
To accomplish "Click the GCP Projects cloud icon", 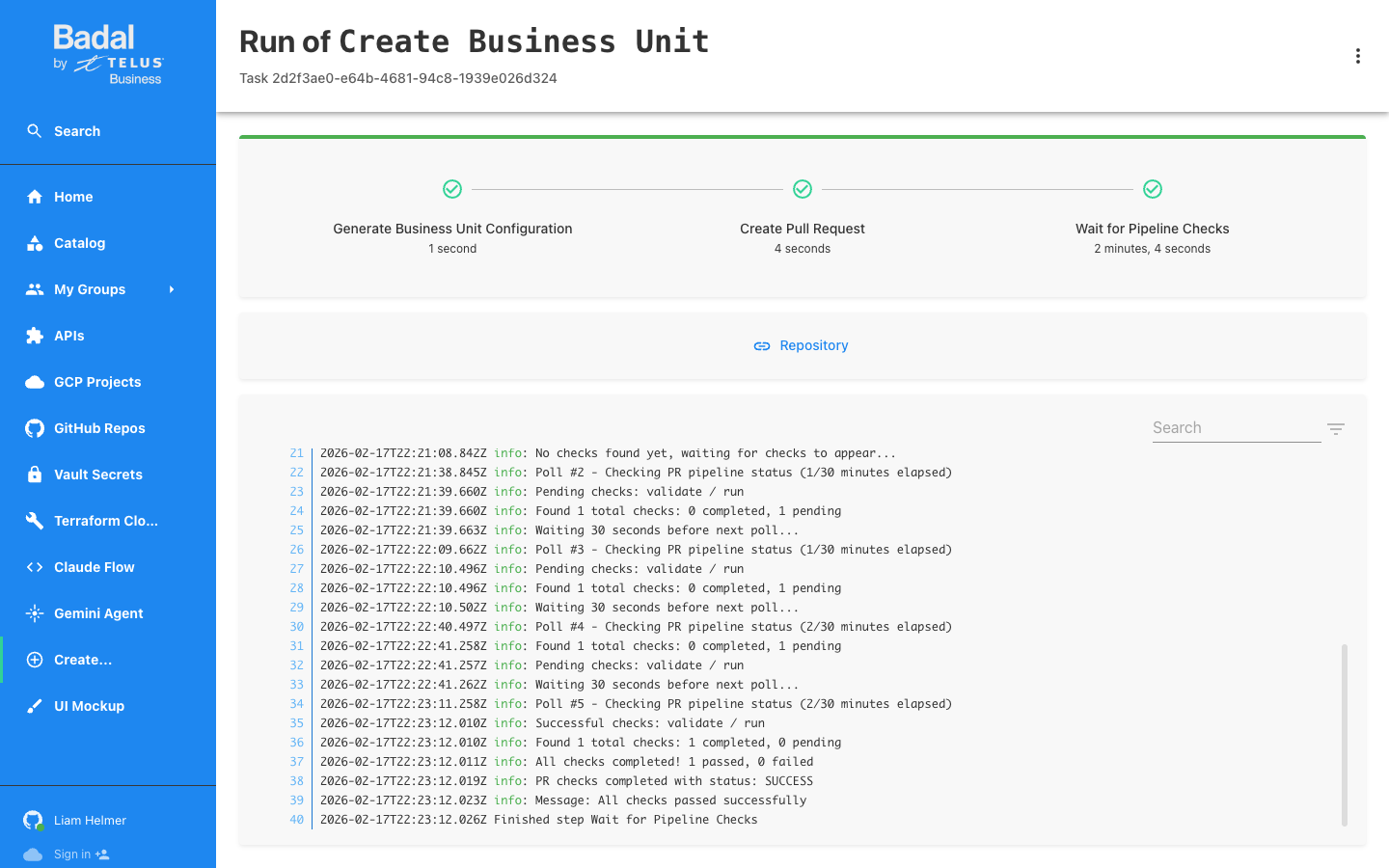I will coord(35,382).
